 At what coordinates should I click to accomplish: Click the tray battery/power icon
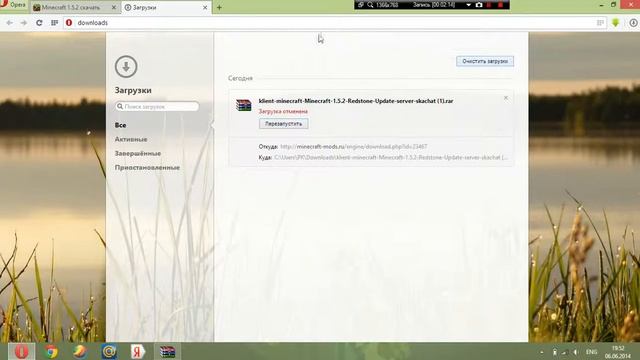tap(554, 352)
